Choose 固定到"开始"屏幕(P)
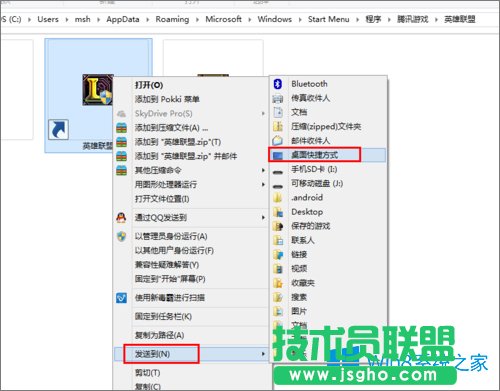This screenshot has width=500, height=391. pos(170,279)
